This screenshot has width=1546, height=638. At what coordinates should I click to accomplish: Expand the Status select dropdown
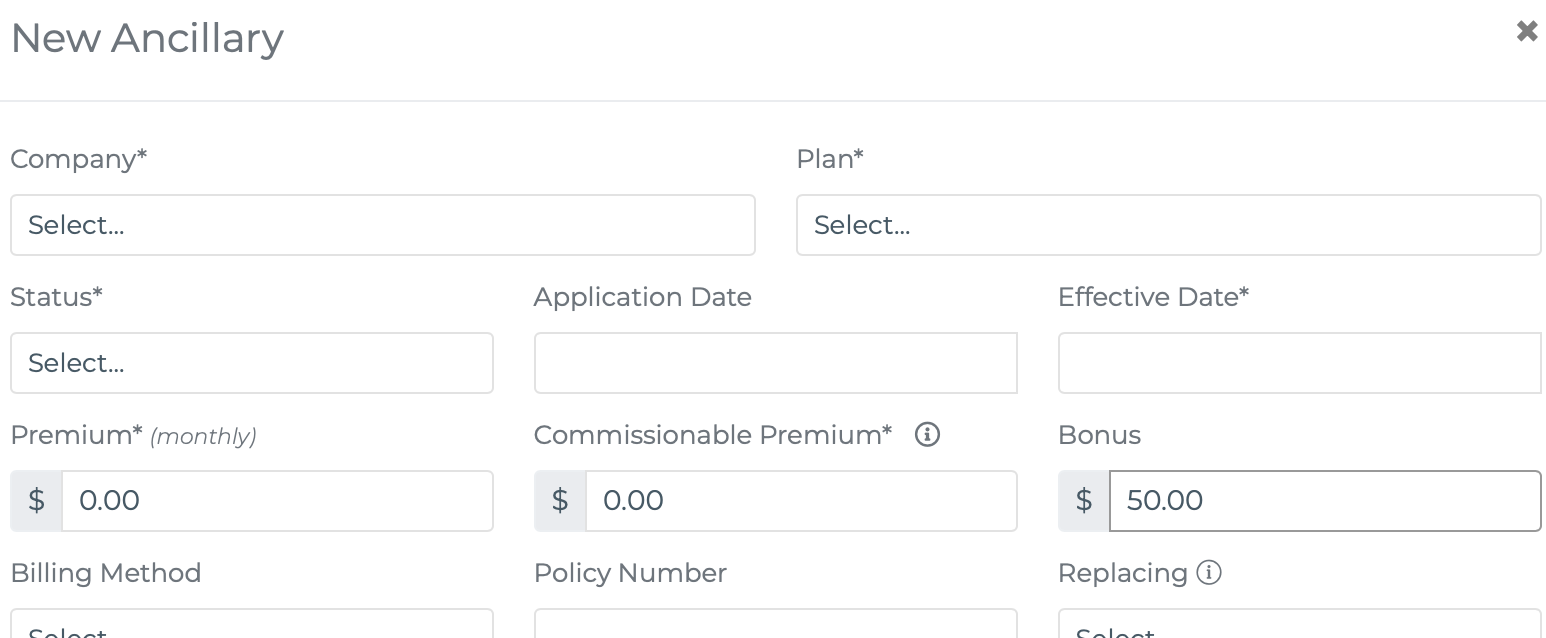[252, 363]
